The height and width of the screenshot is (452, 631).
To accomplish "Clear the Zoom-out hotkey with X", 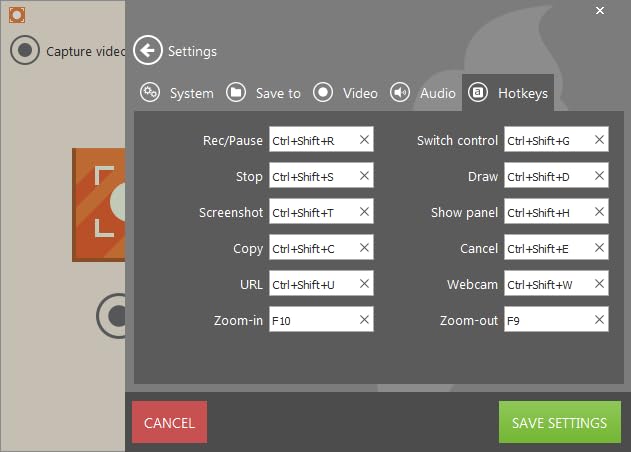I will point(599,320).
